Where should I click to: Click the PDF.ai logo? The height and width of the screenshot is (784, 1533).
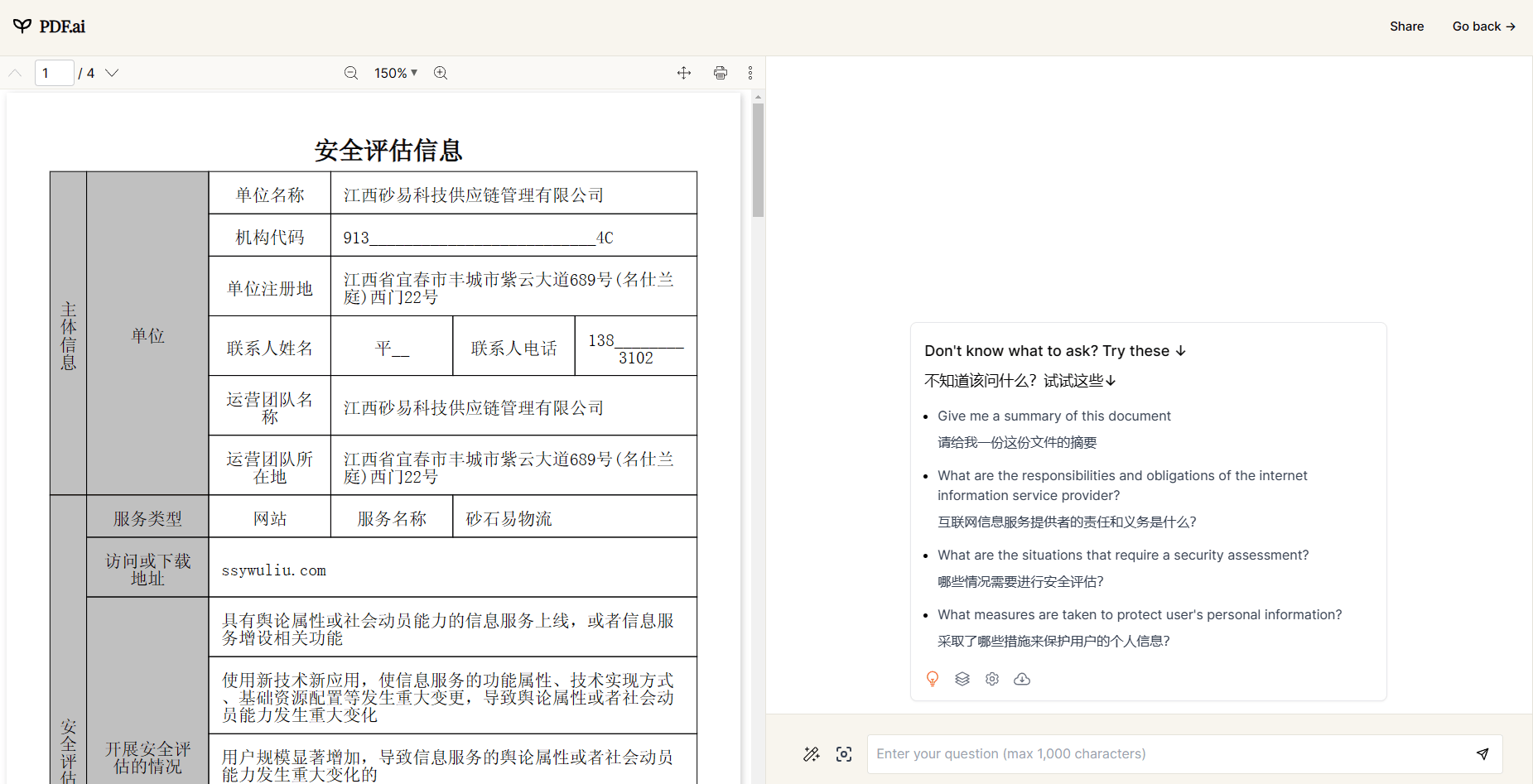coord(50,26)
